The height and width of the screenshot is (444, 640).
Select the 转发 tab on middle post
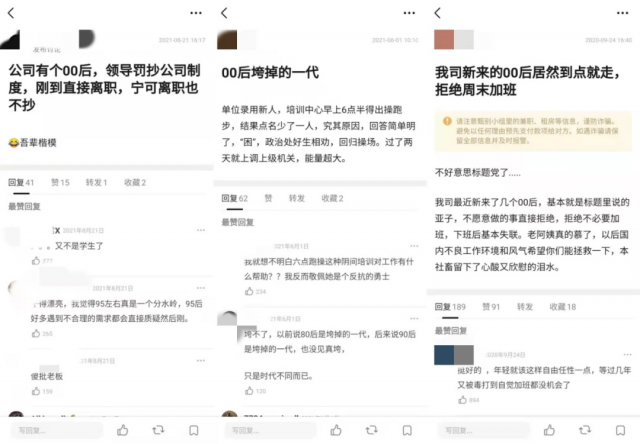point(297,198)
